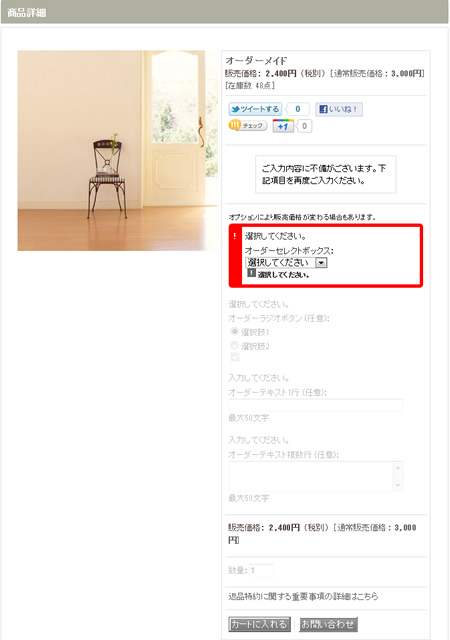Click the textarea scroll down arrow
Viewport: 450px width, 640px height.
click(x=398, y=485)
